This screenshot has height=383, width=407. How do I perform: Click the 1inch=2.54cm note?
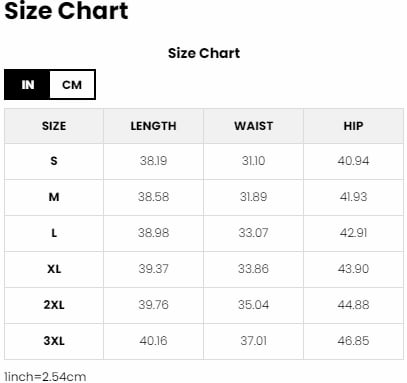coord(45,377)
